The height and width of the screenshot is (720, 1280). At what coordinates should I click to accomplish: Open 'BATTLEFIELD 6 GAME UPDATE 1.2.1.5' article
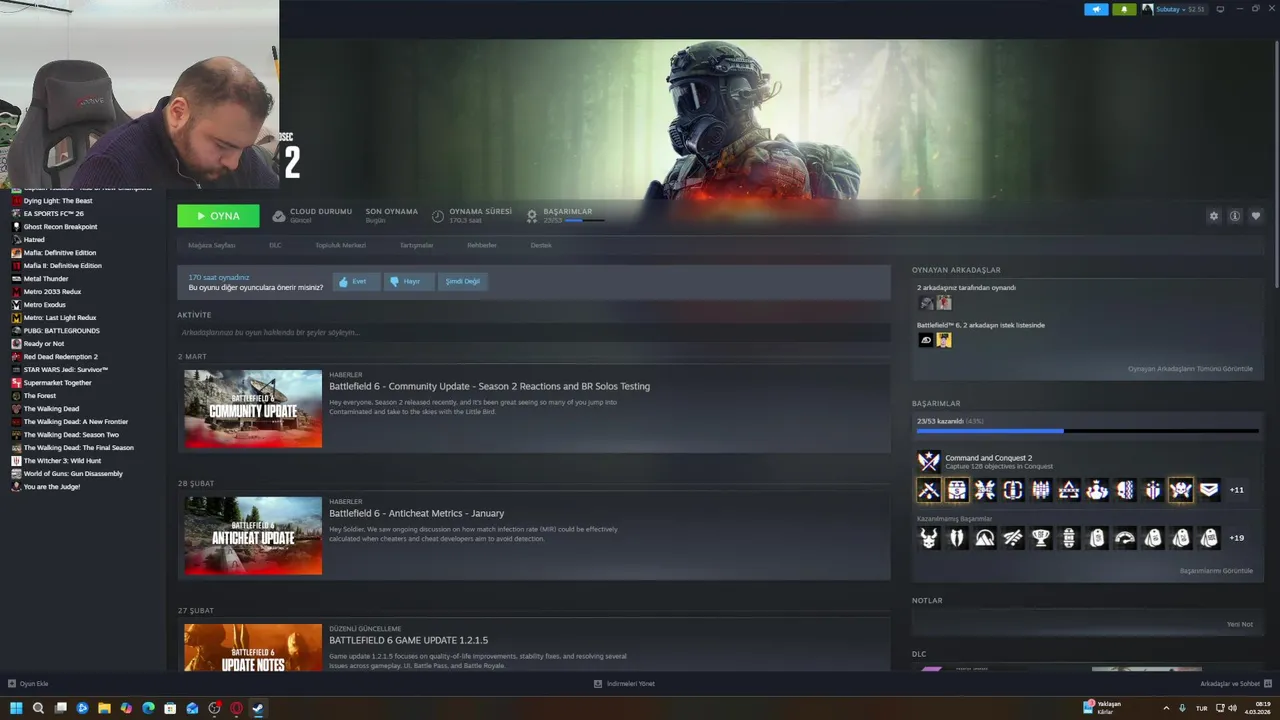tap(409, 640)
